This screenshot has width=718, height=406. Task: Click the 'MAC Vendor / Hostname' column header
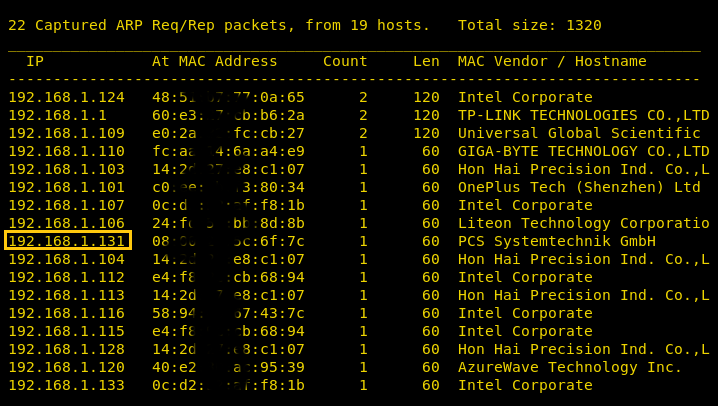coord(552,61)
